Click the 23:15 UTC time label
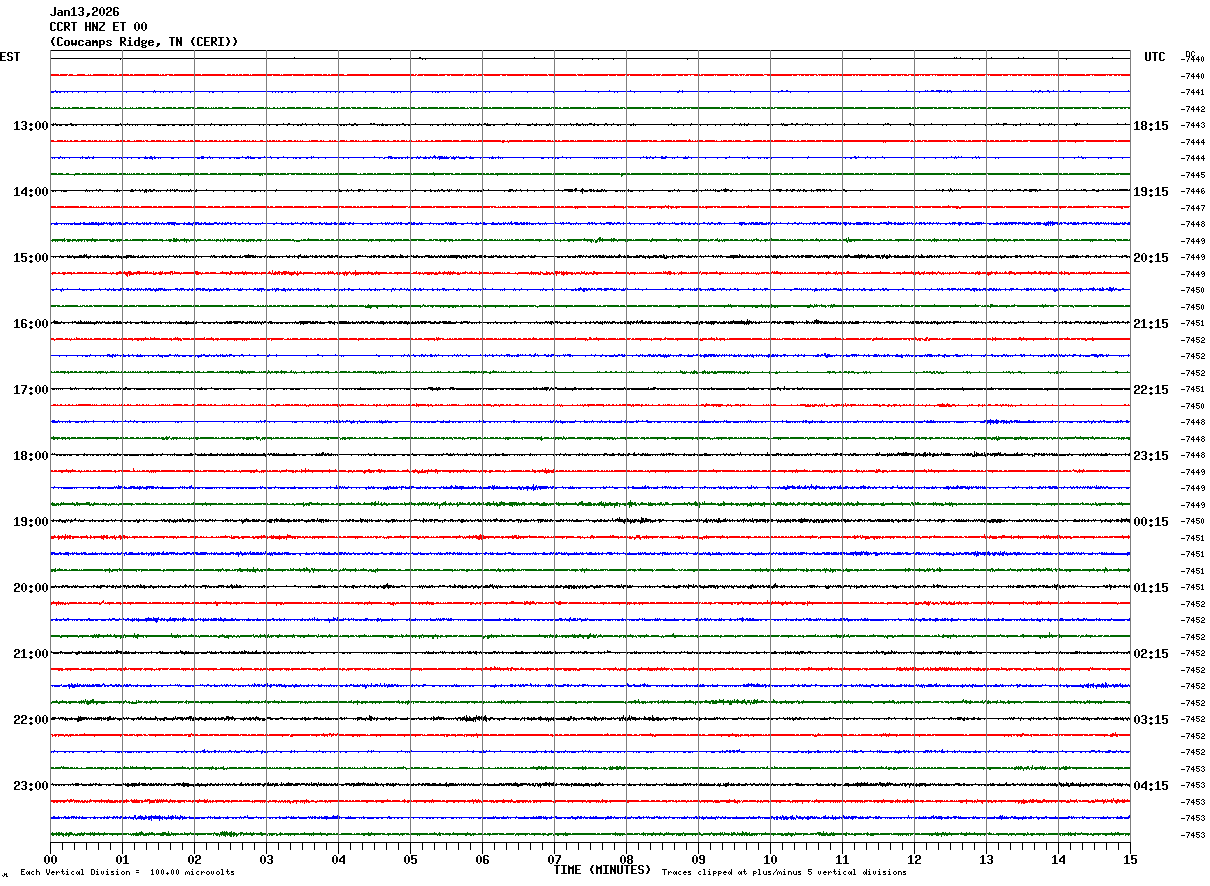1210x886 pixels. click(1151, 456)
